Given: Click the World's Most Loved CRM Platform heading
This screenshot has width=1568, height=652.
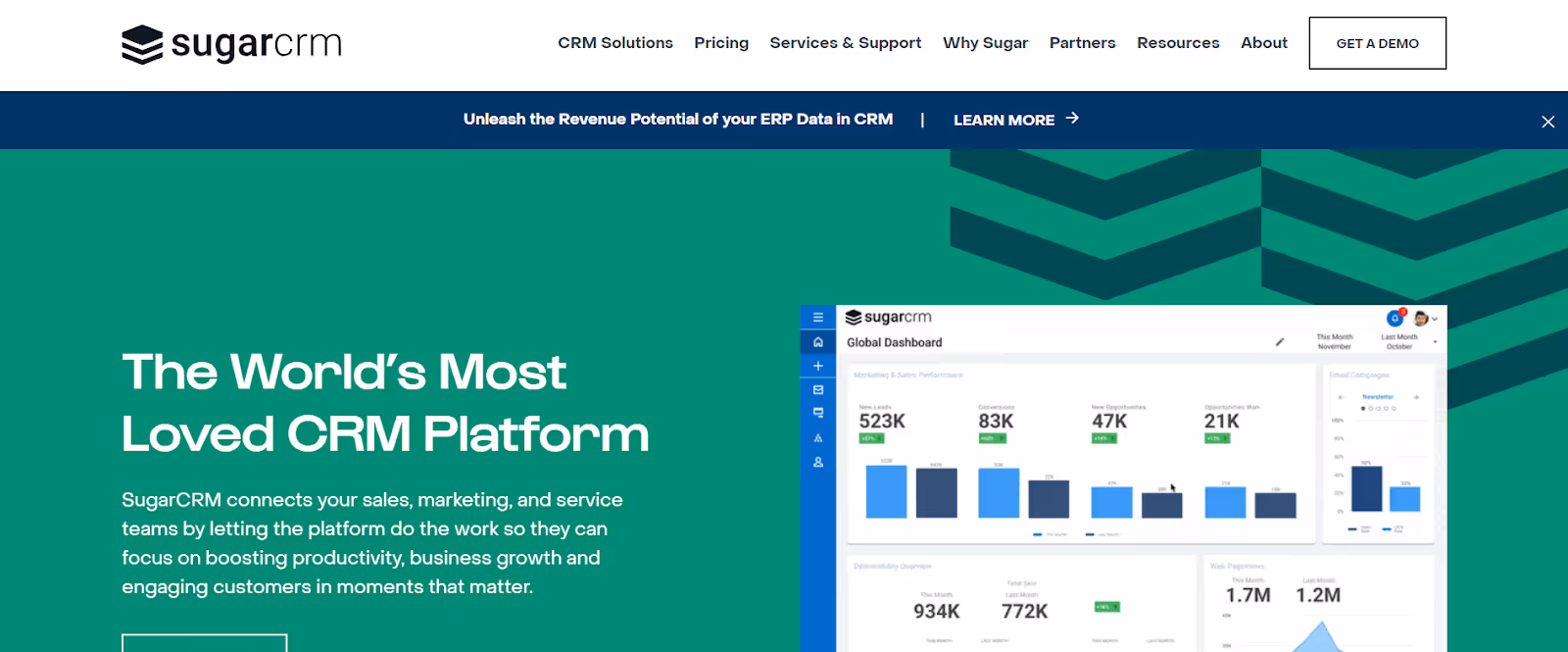Looking at the screenshot, I should (x=385, y=403).
